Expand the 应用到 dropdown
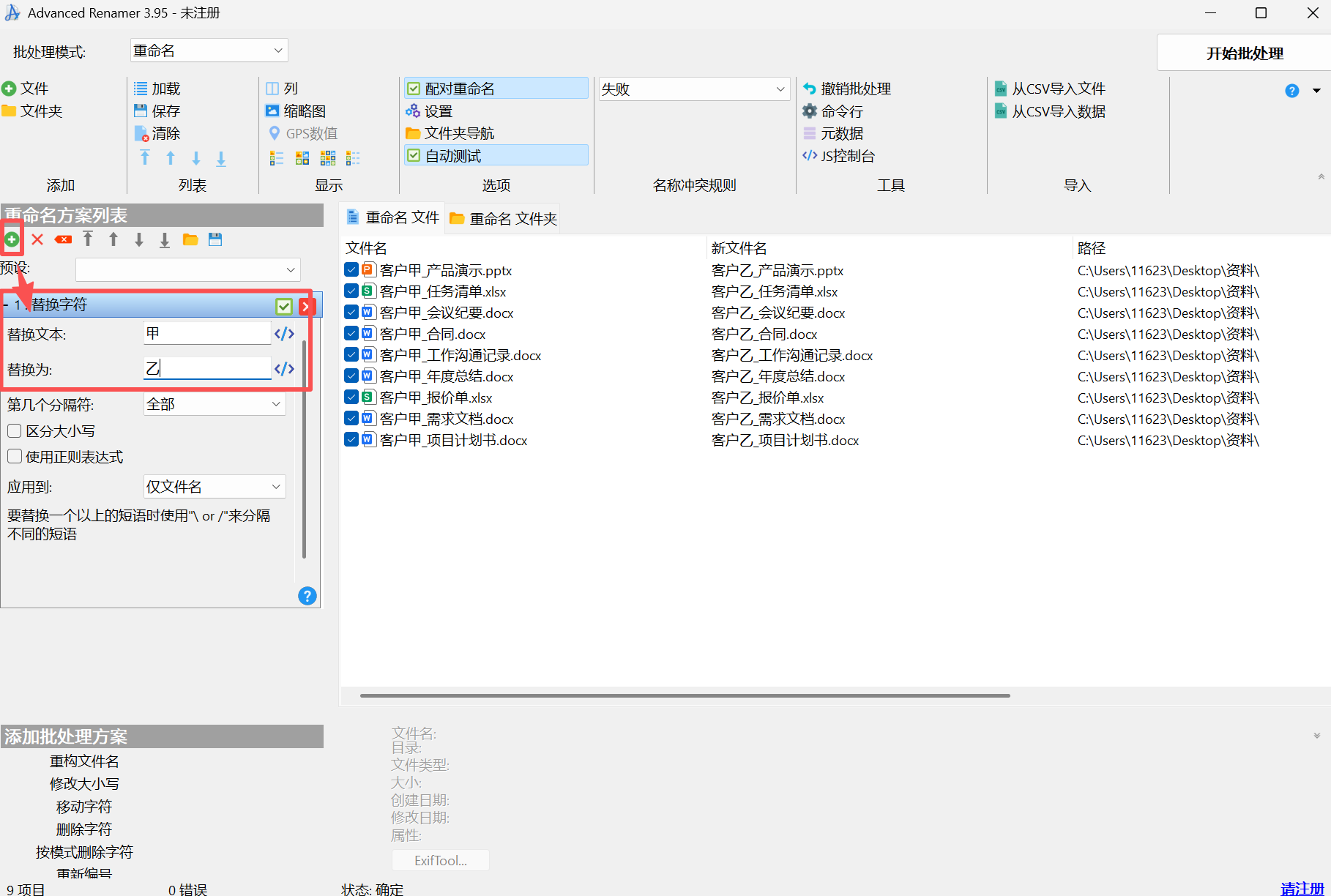1331x896 pixels. pyautogui.click(x=215, y=487)
